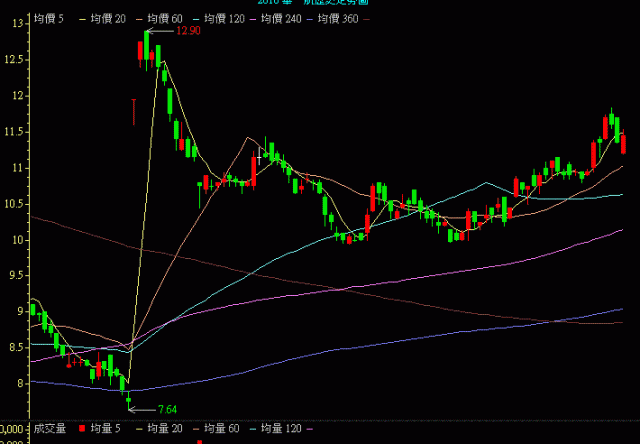The width and height of the screenshot is (640, 444).
Task: Select the 均量 120 volume average legend
Action: point(281,428)
